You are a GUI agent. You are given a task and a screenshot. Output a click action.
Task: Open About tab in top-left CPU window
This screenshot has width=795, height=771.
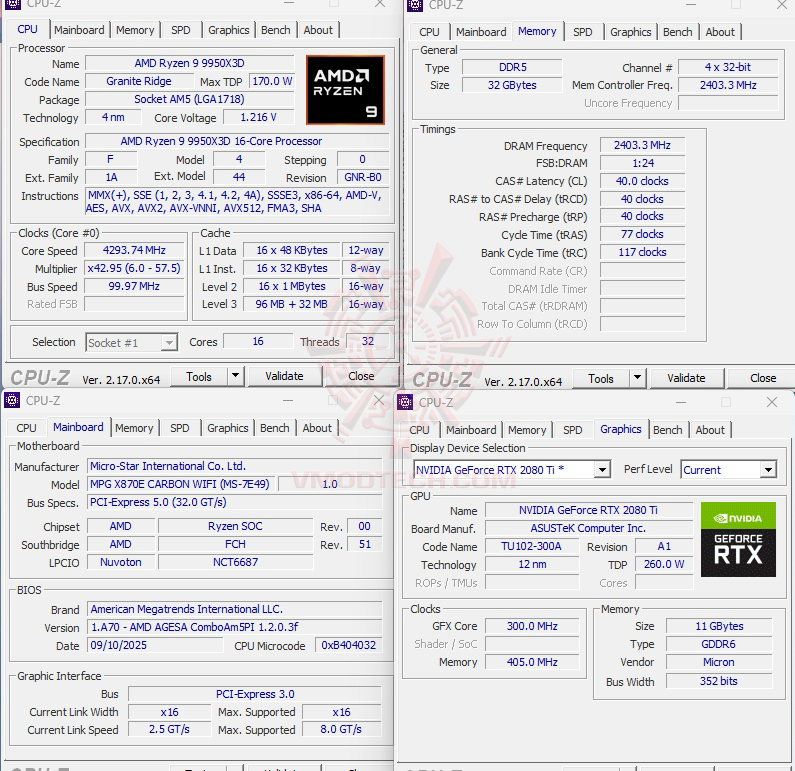click(x=318, y=30)
